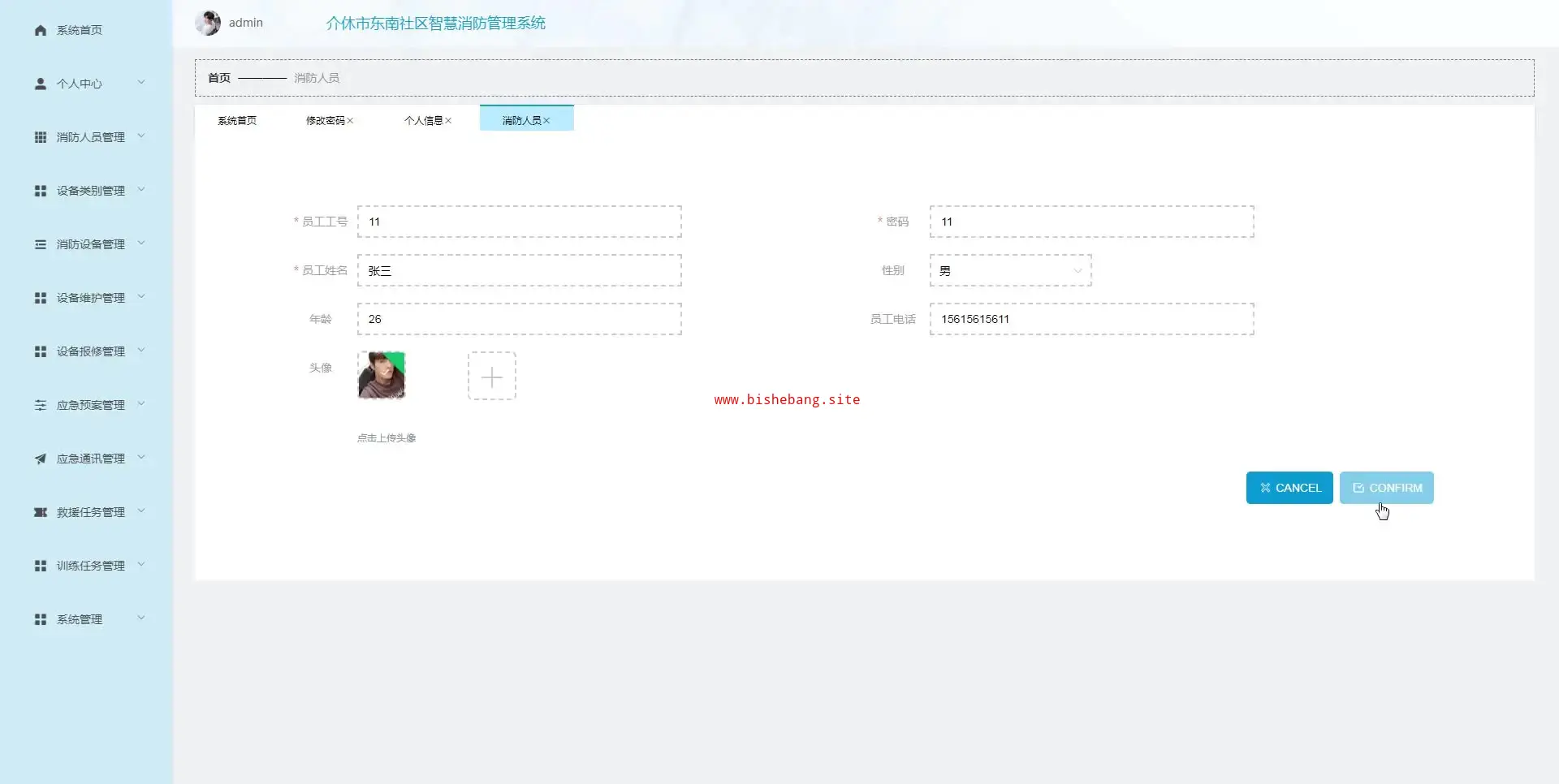
Task: Switch to the 系统首页 tab
Action: (237, 121)
